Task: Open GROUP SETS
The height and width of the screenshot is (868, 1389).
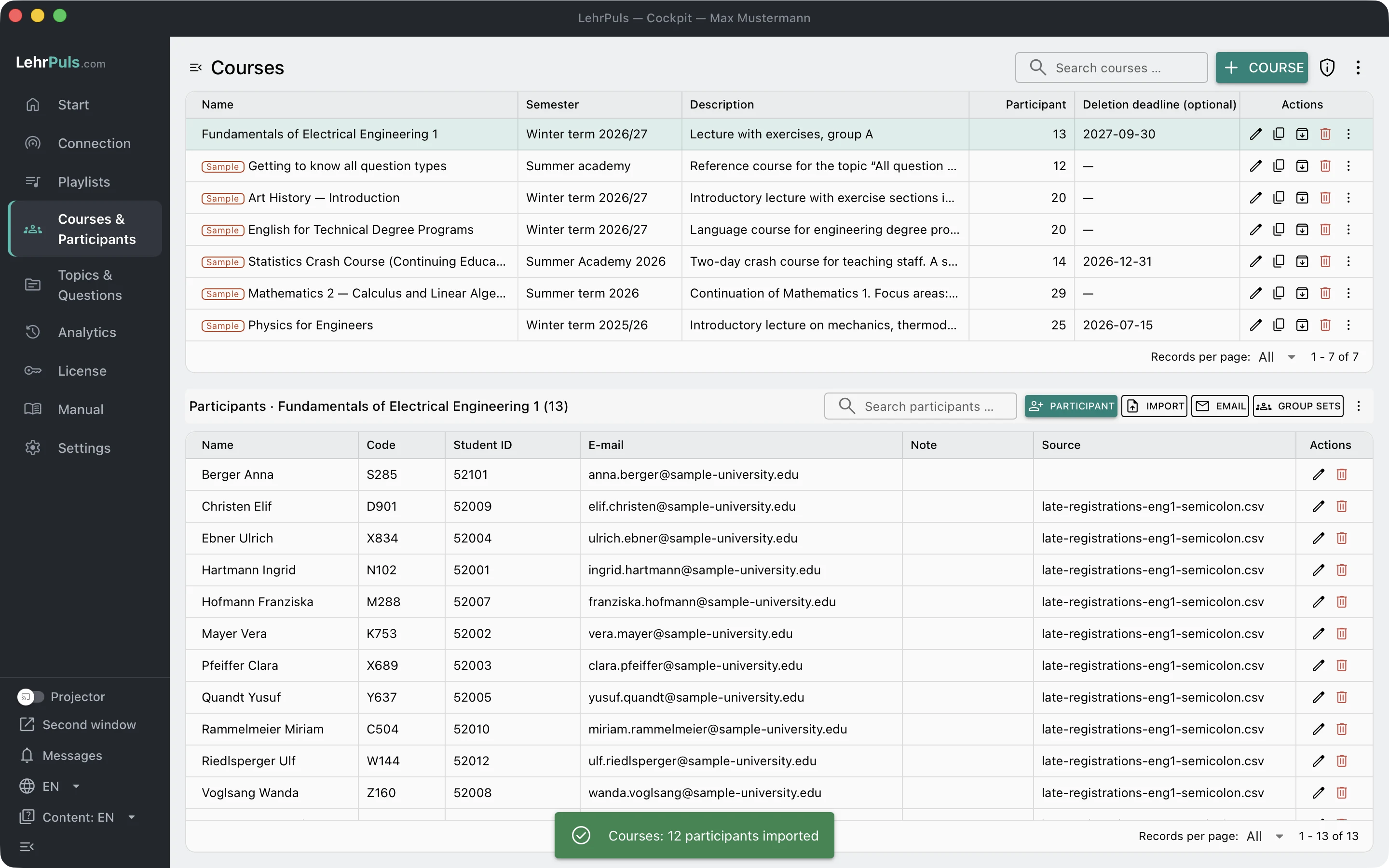Action: pyautogui.click(x=1298, y=406)
